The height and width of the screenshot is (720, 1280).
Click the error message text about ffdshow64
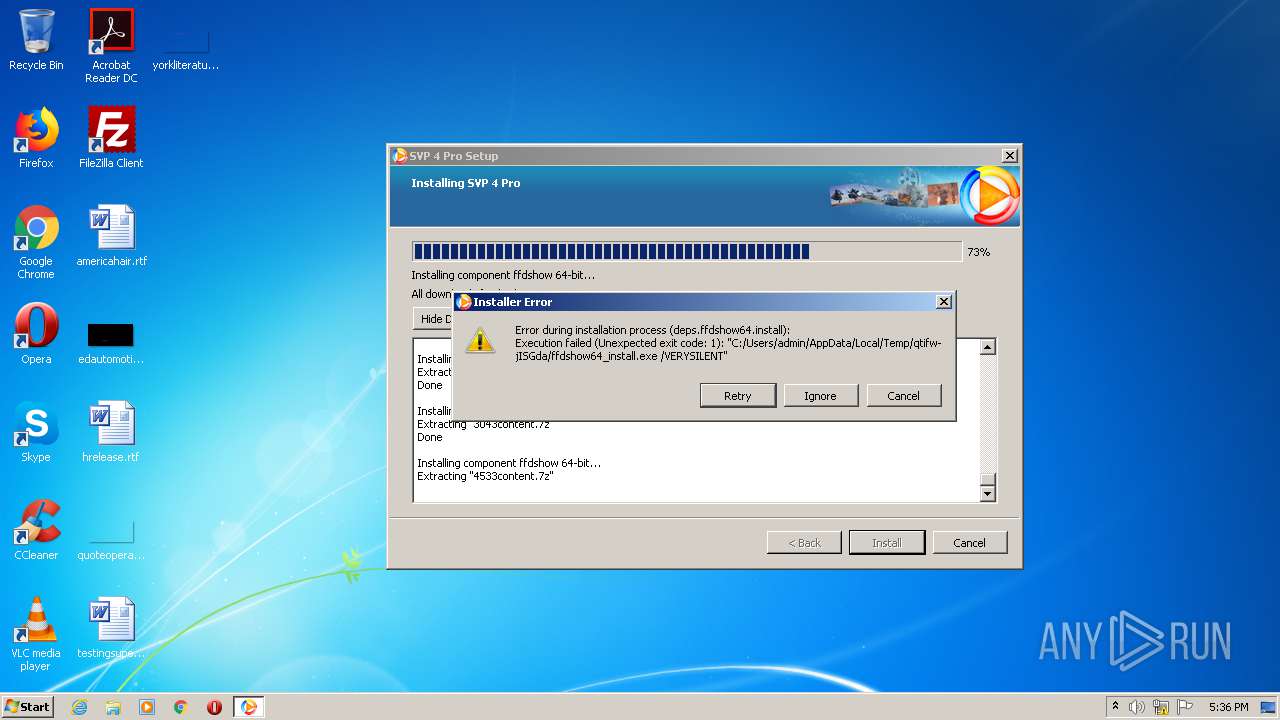[728, 343]
